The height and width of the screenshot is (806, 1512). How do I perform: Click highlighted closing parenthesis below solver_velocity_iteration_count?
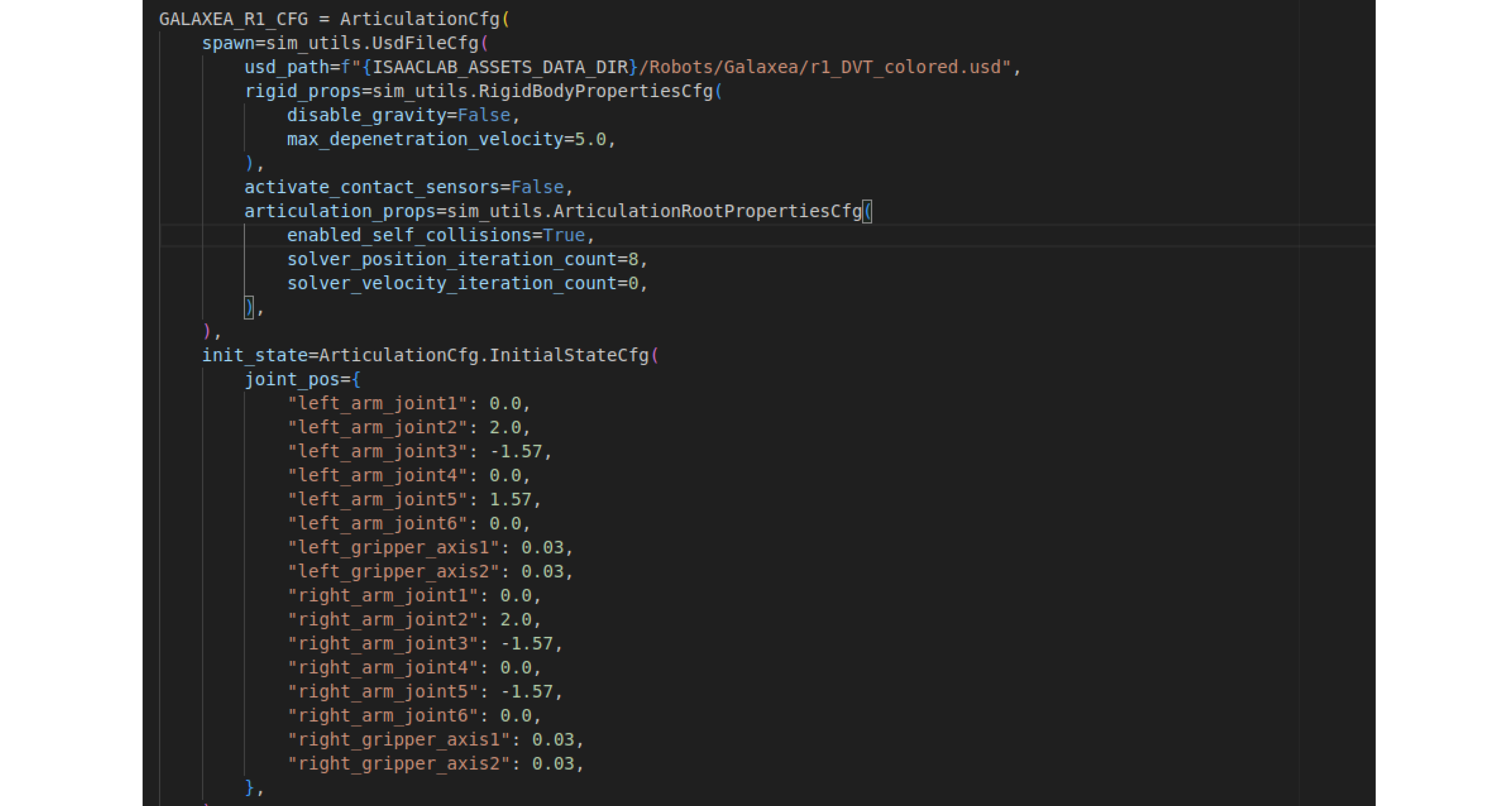point(249,307)
